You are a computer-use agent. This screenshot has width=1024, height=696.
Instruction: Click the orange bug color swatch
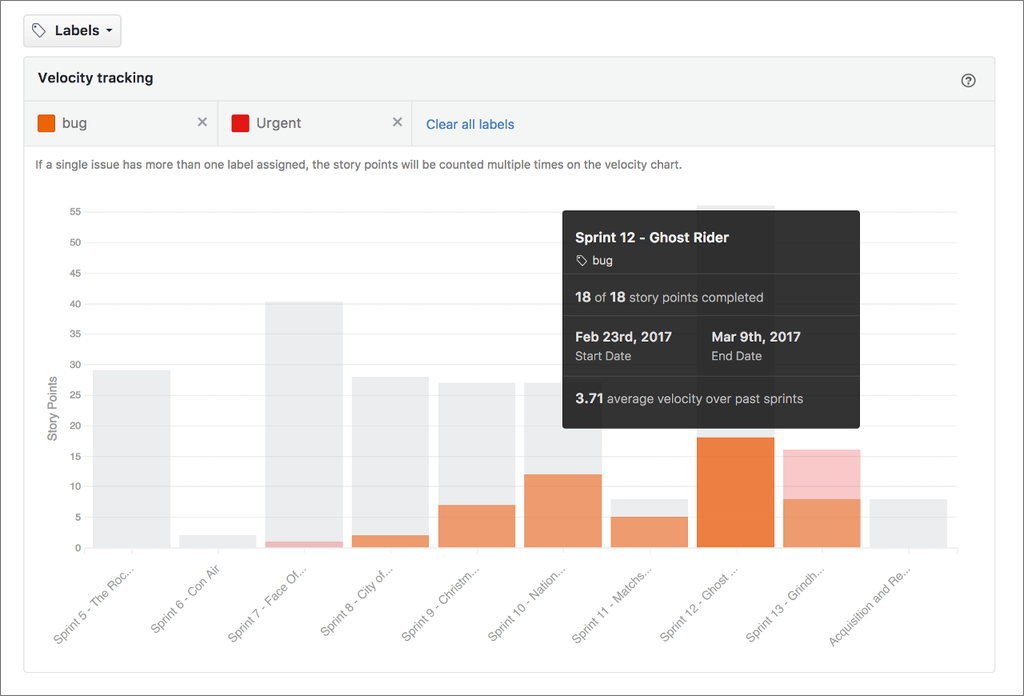tap(46, 123)
